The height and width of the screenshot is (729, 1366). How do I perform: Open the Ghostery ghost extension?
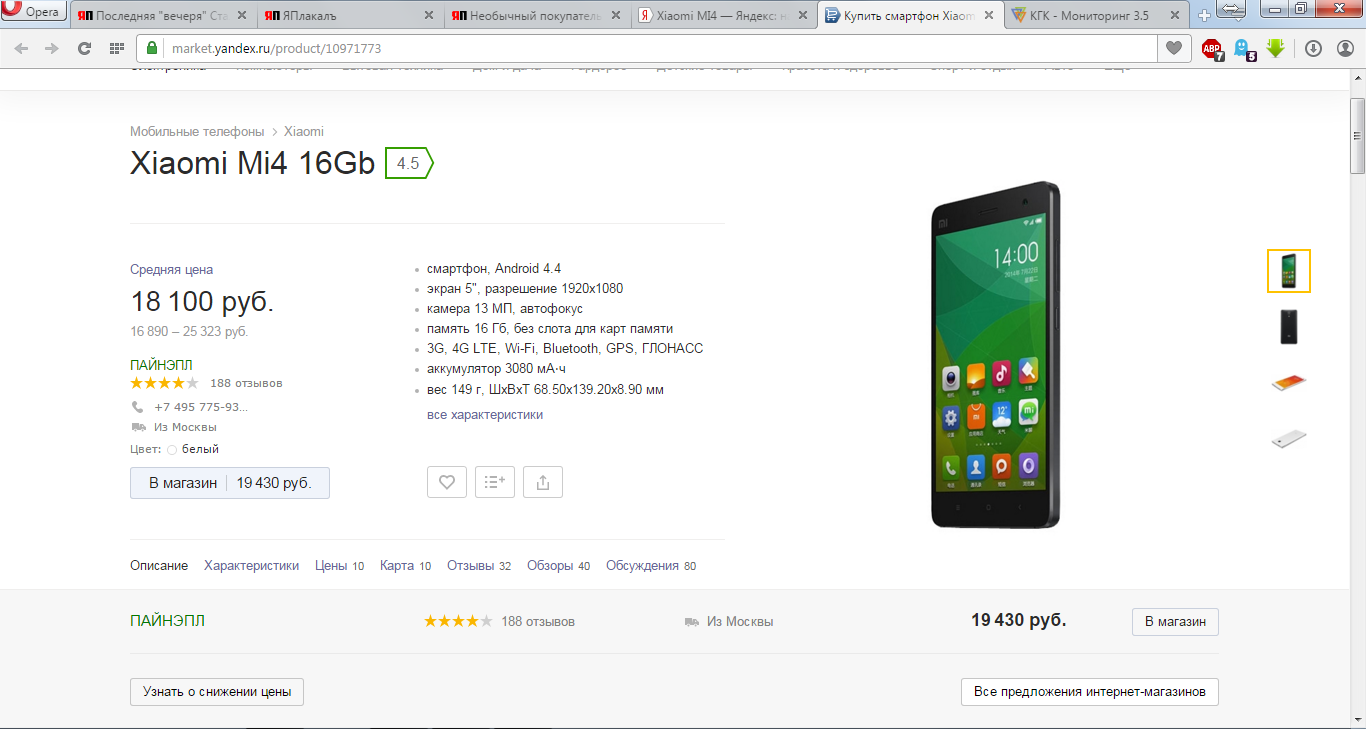click(x=1243, y=48)
